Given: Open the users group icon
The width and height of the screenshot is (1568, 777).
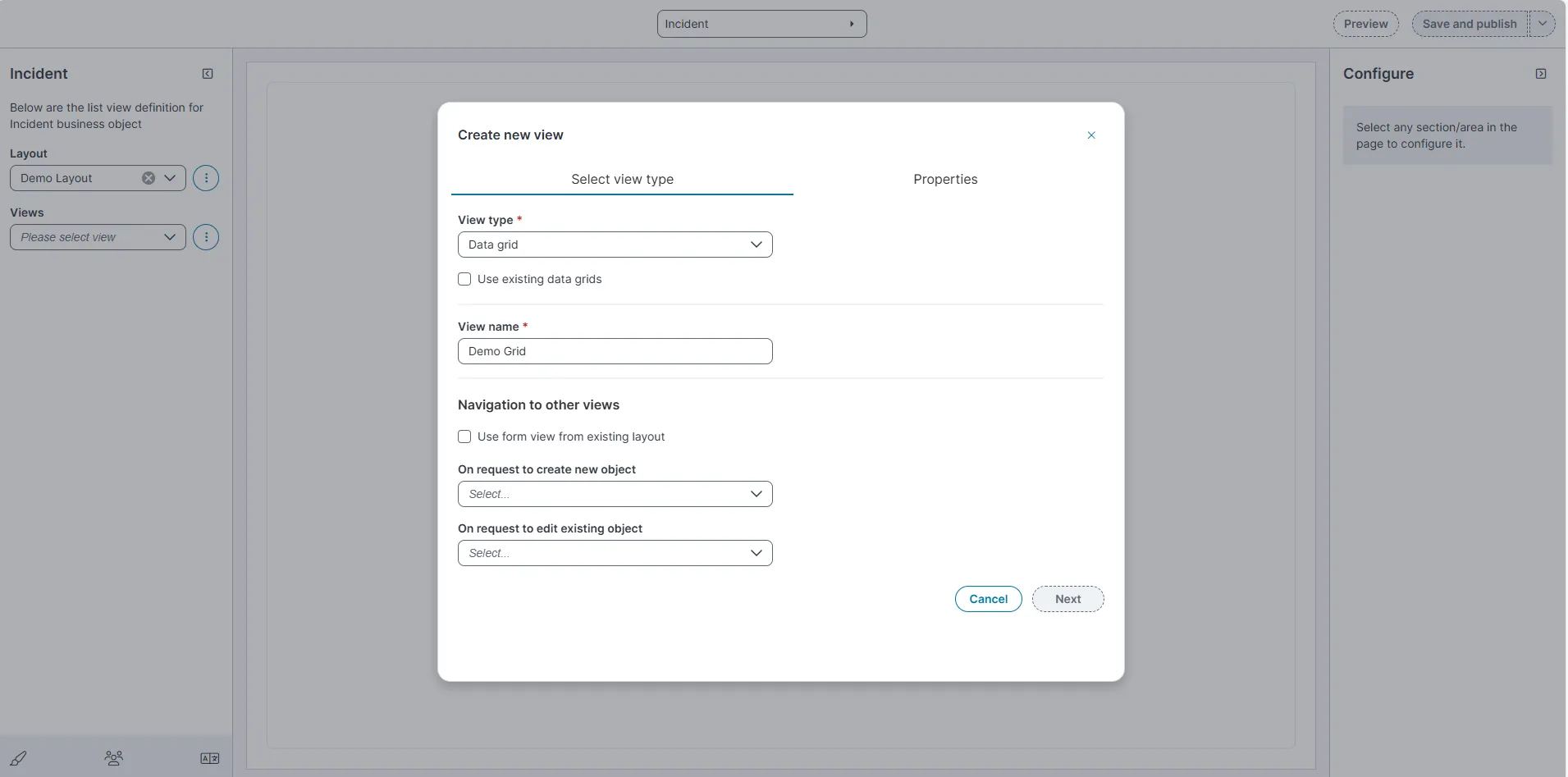Looking at the screenshot, I should coord(114,758).
